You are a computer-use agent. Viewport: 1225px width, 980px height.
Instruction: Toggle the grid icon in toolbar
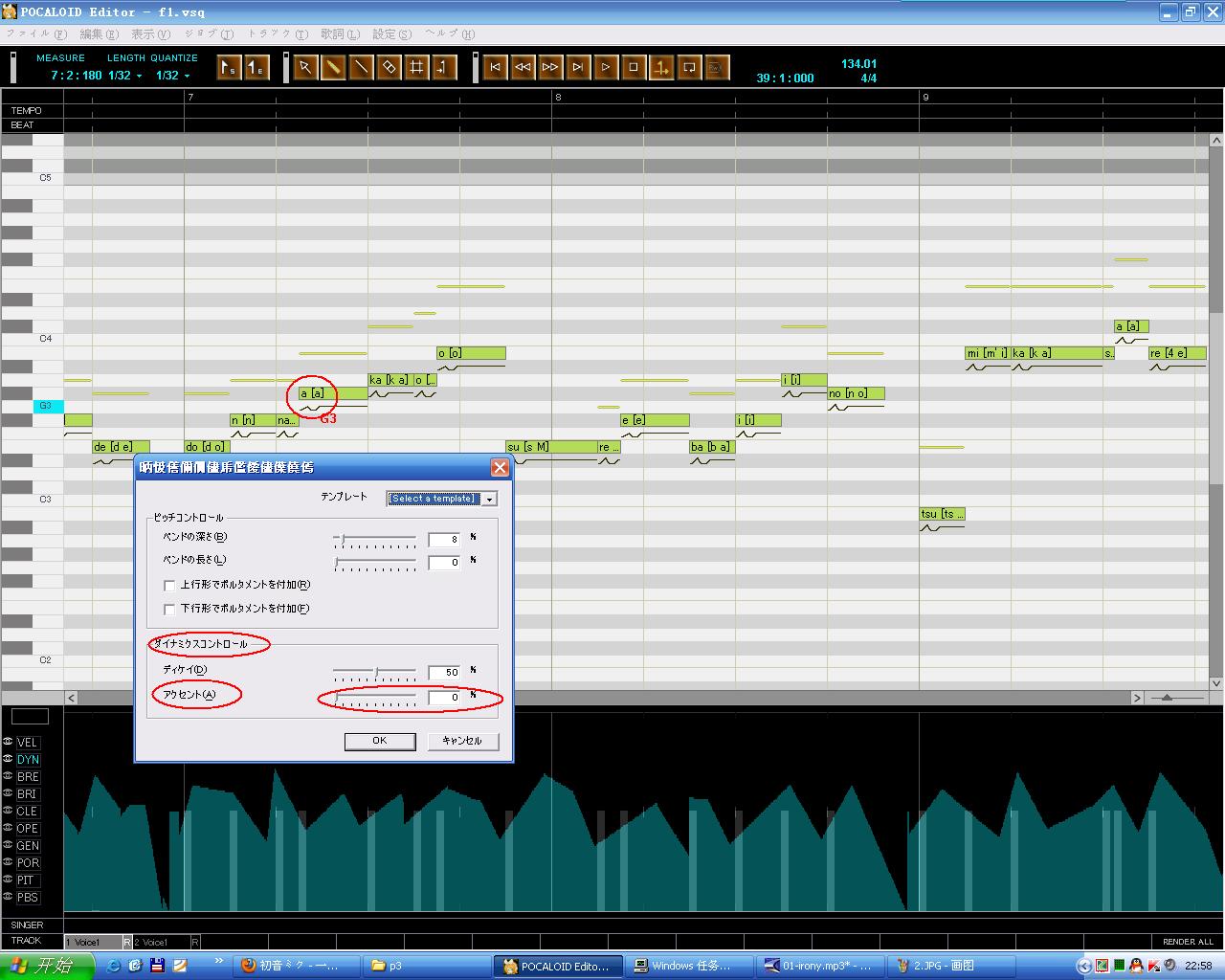(416, 67)
